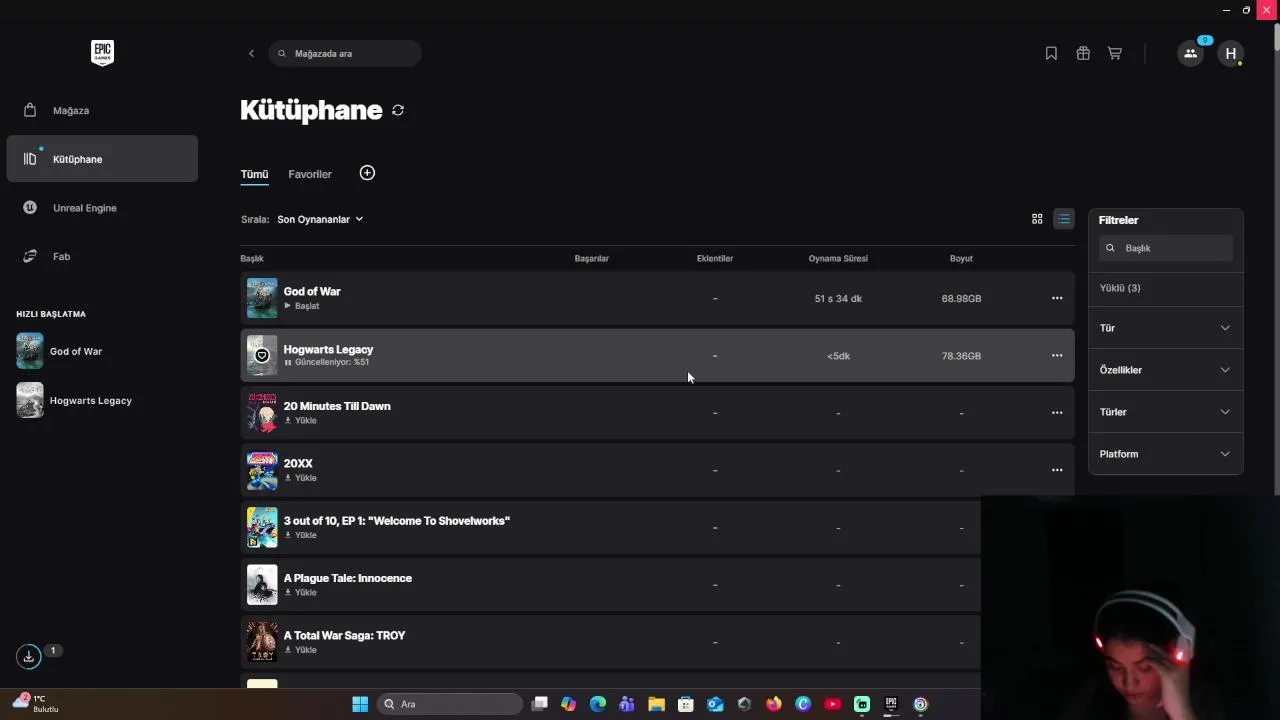1280x720 pixels.
Task: Click the Hogwarts Legacy list thumbnail
Action: point(262,355)
